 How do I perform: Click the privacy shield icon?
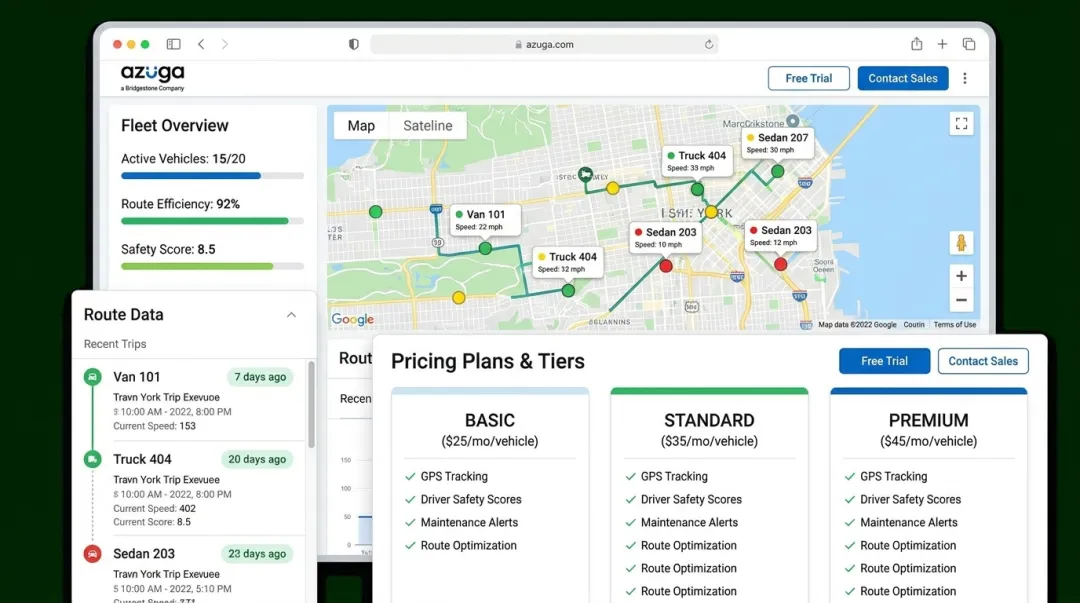(x=353, y=44)
